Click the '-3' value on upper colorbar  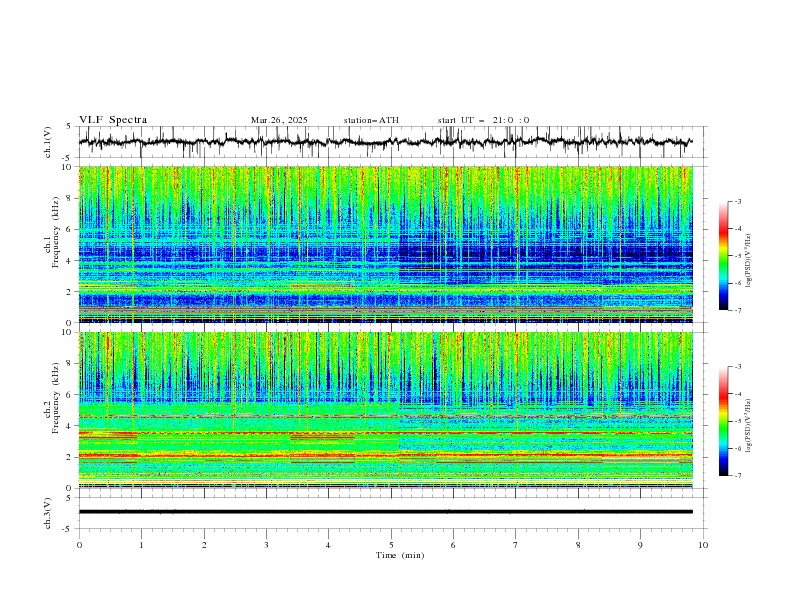point(737,201)
